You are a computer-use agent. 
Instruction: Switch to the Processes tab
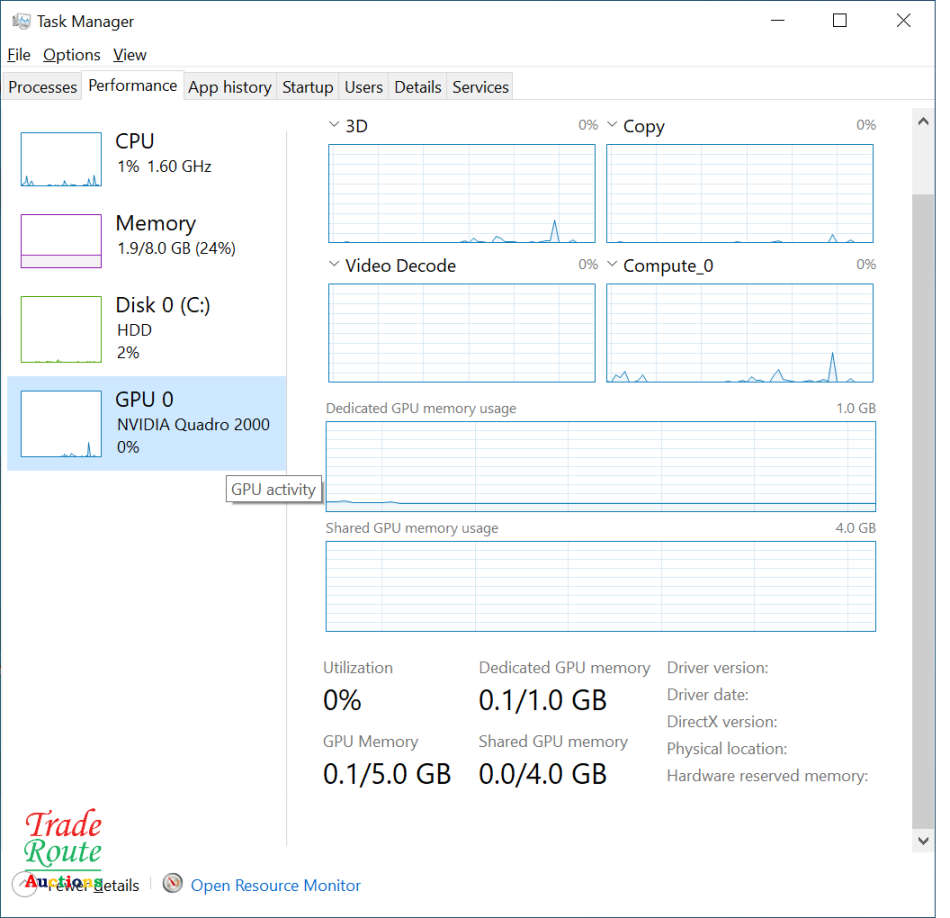42,87
